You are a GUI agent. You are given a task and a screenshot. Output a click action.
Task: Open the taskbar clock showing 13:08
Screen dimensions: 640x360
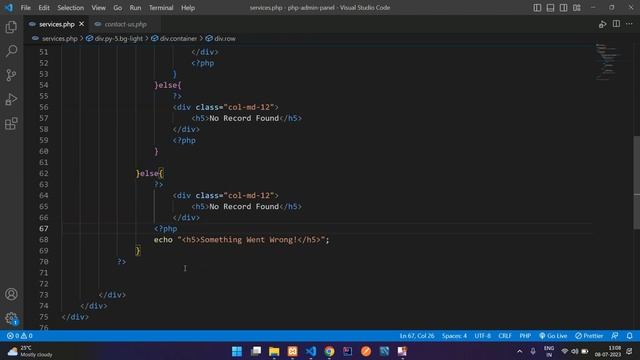[608, 351]
